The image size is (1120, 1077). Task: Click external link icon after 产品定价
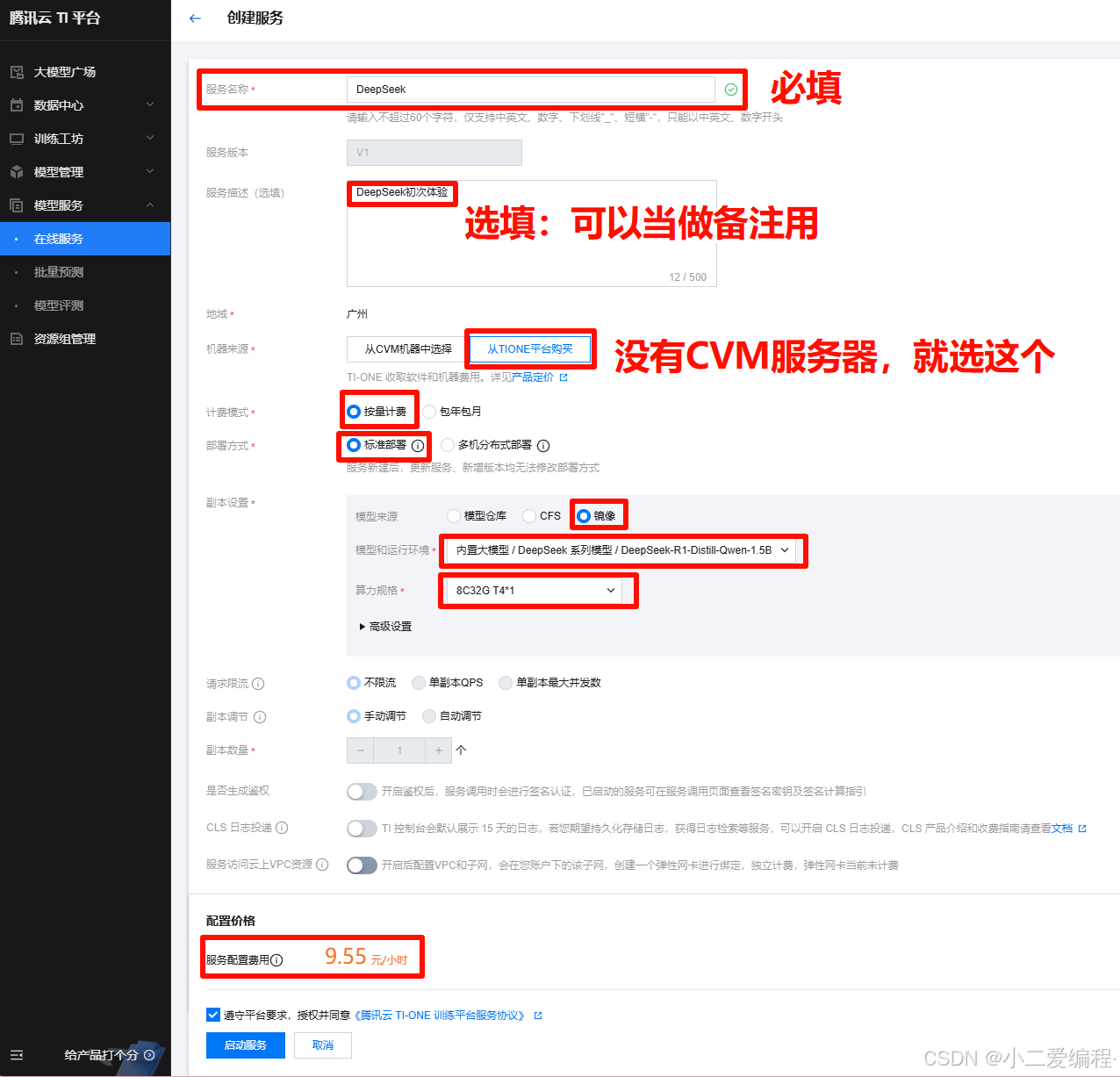tap(564, 377)
